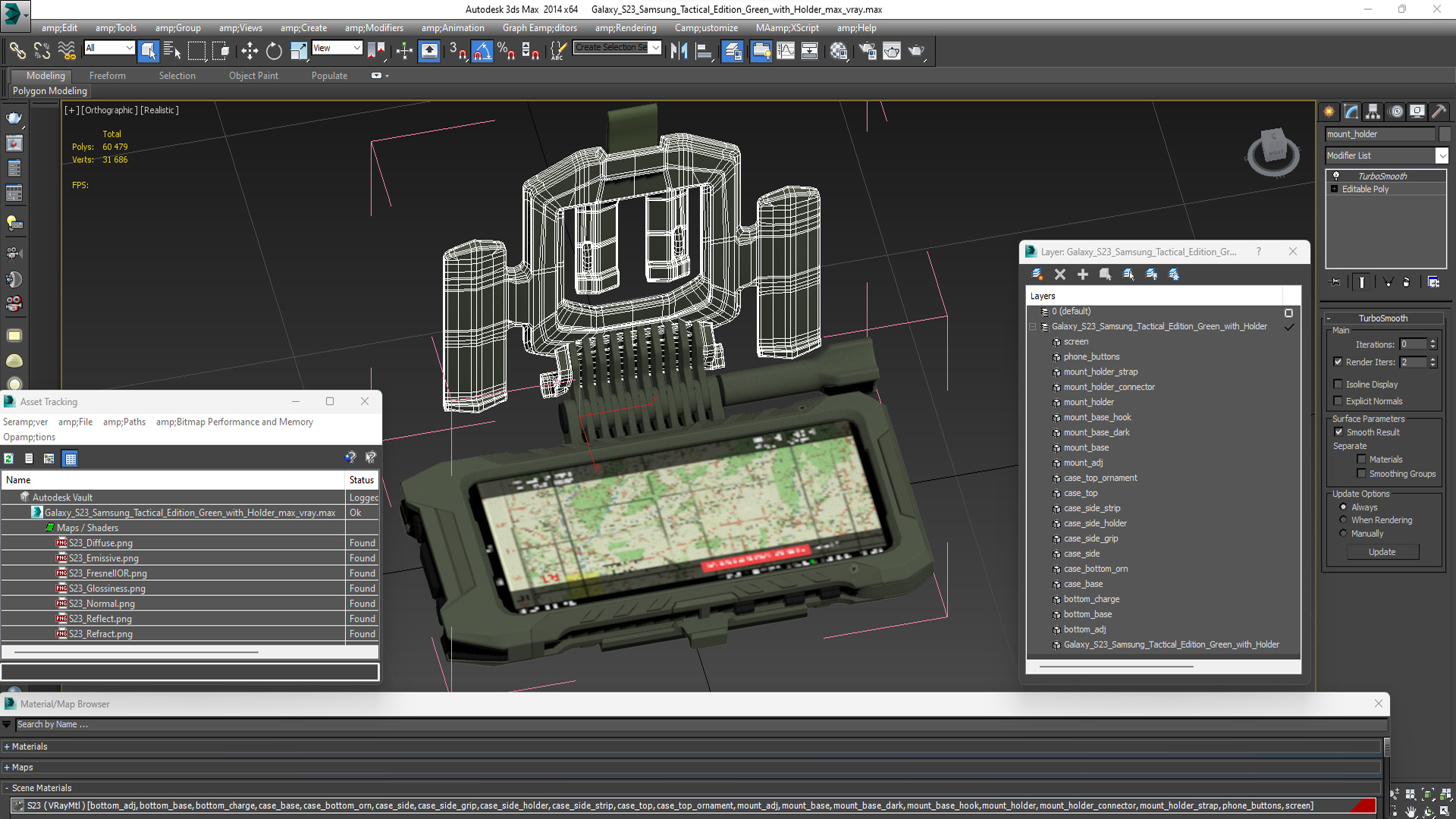Screen dimensions: 1456x819
Task: Enable Explicit Normals checkbox
Action: coord(1338,401)
